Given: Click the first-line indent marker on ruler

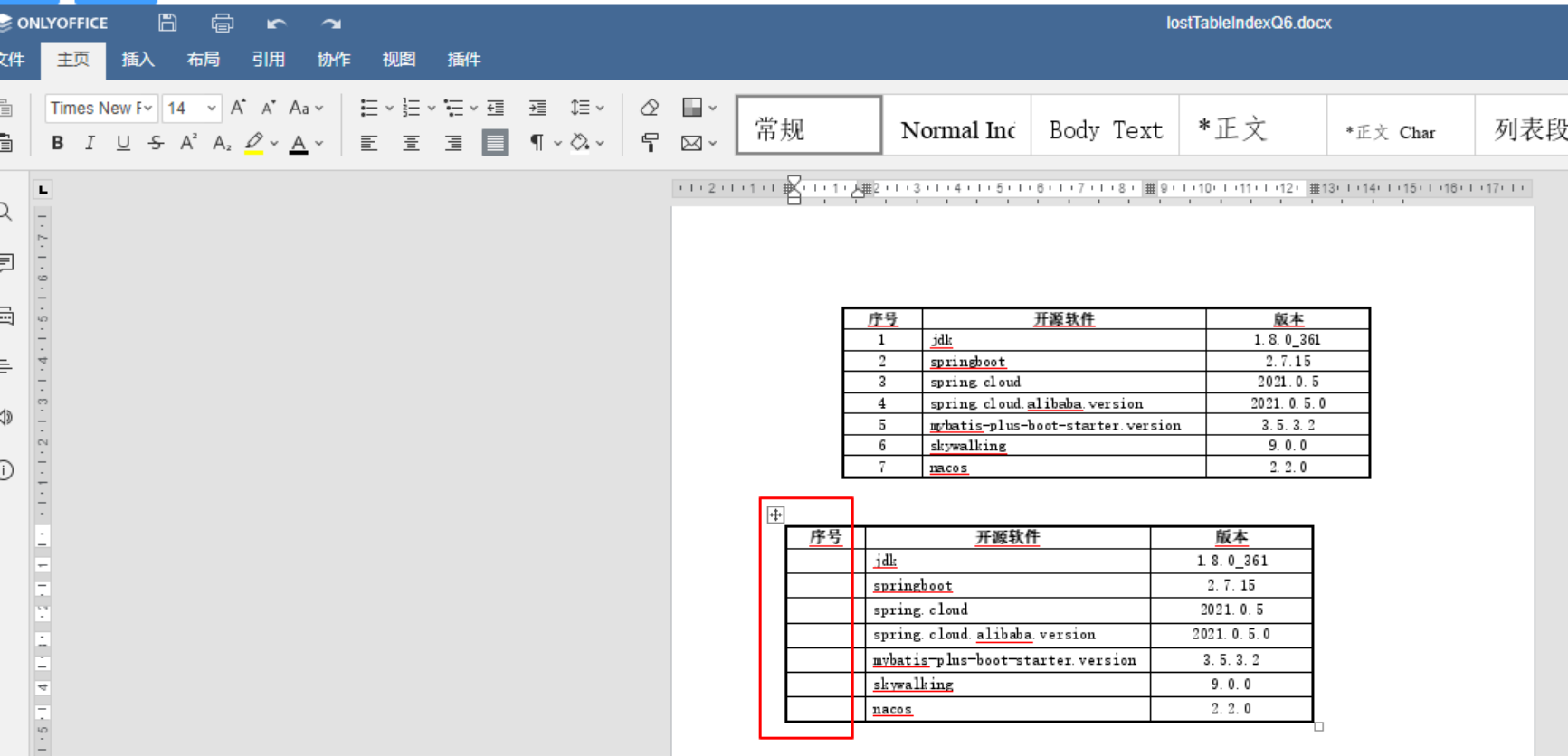Looking at the screenshot, I should click(794, 181).
